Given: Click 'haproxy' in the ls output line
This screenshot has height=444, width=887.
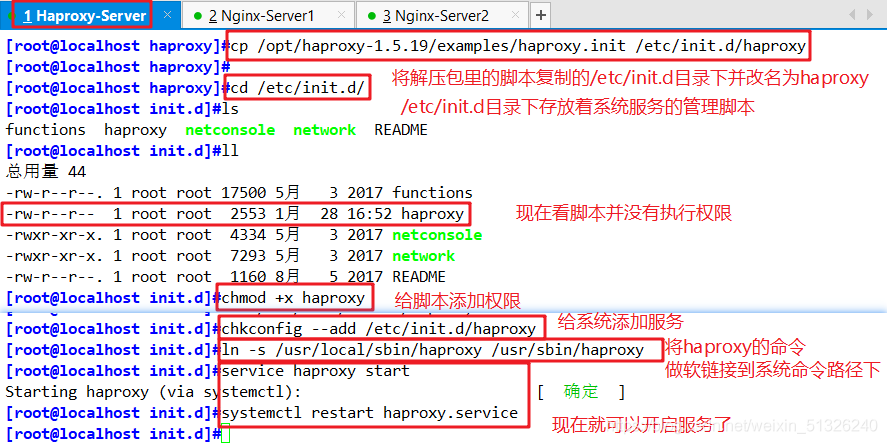Looking at the screenshot, I should pos(135,131).
